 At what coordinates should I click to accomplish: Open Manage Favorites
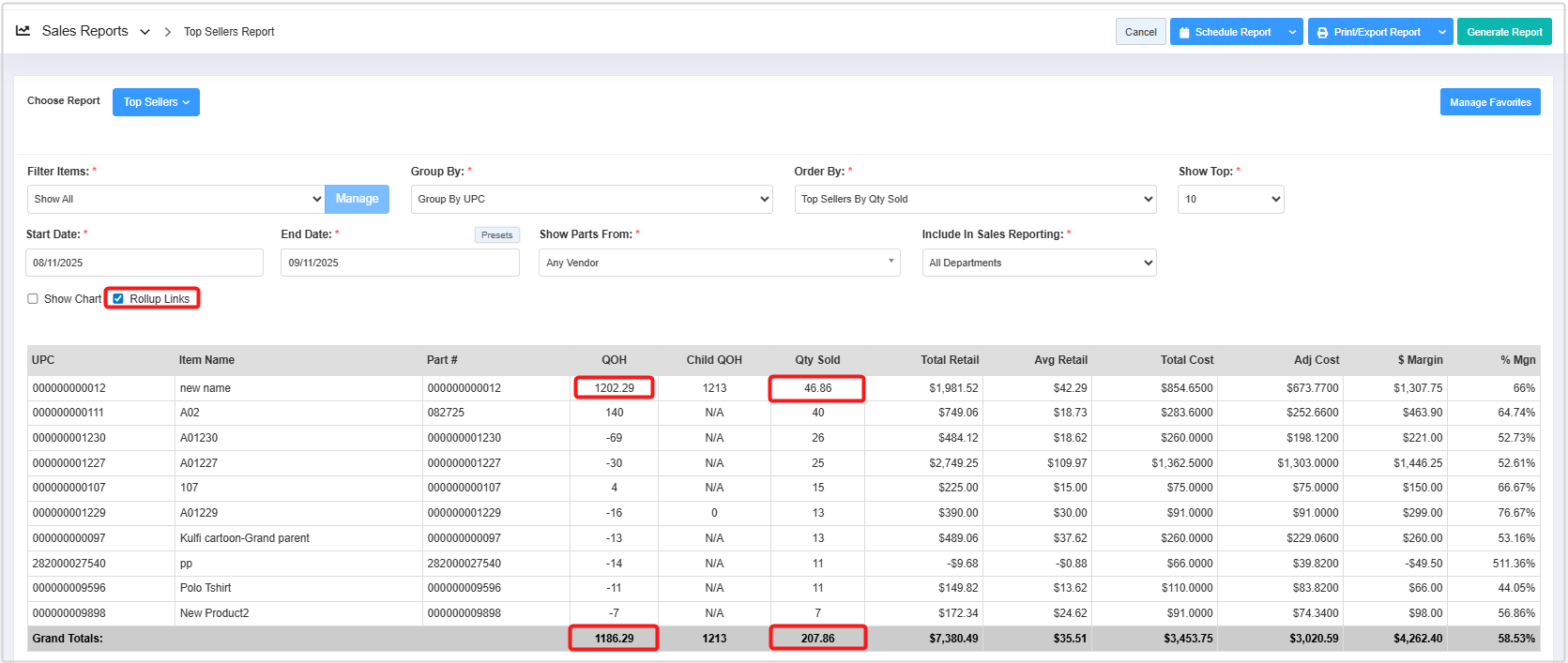pyautogui.click(x=1489, y=102)
